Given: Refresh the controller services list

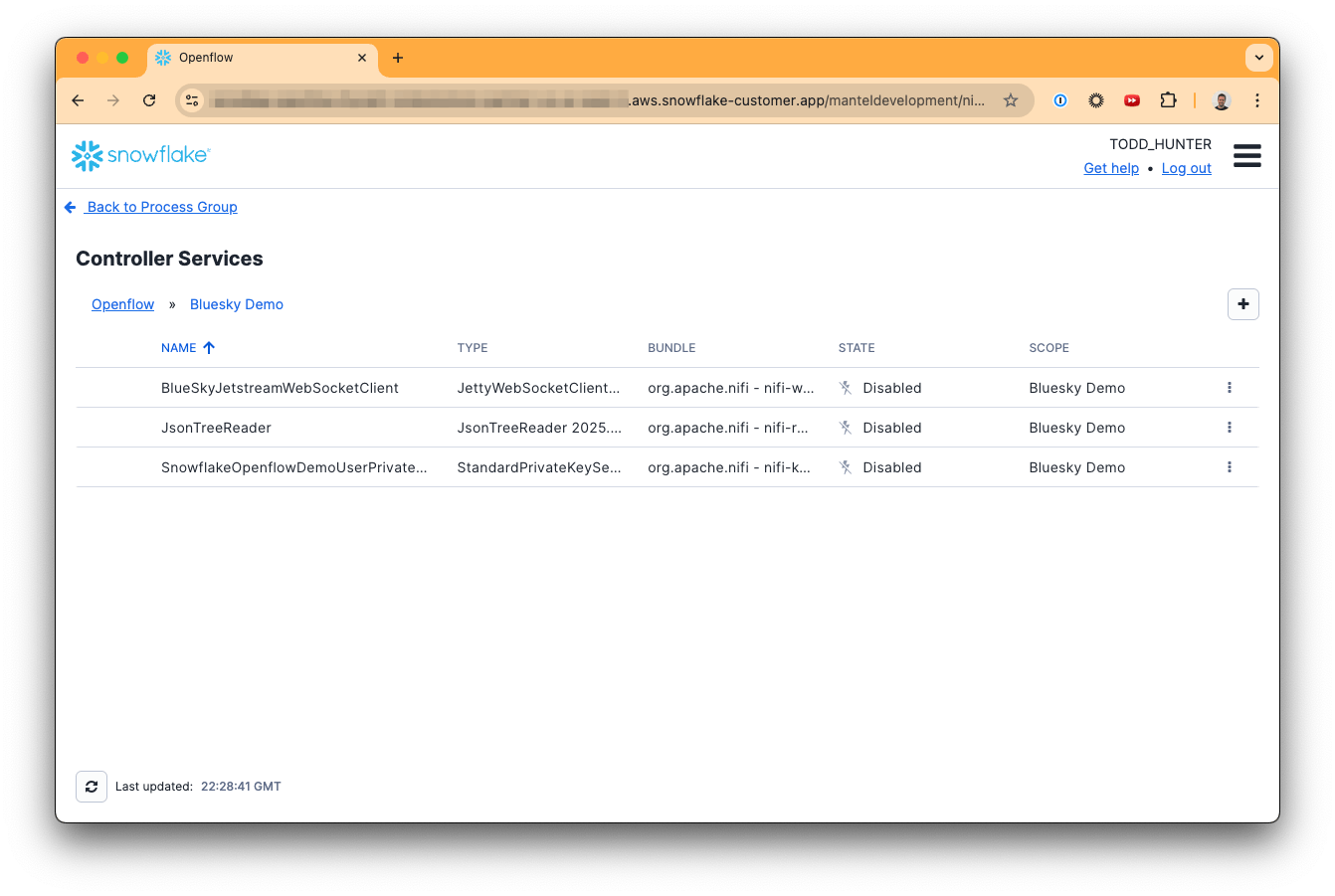Looking at the screenshot, I should pyautogui.click(x=92, y=787).
